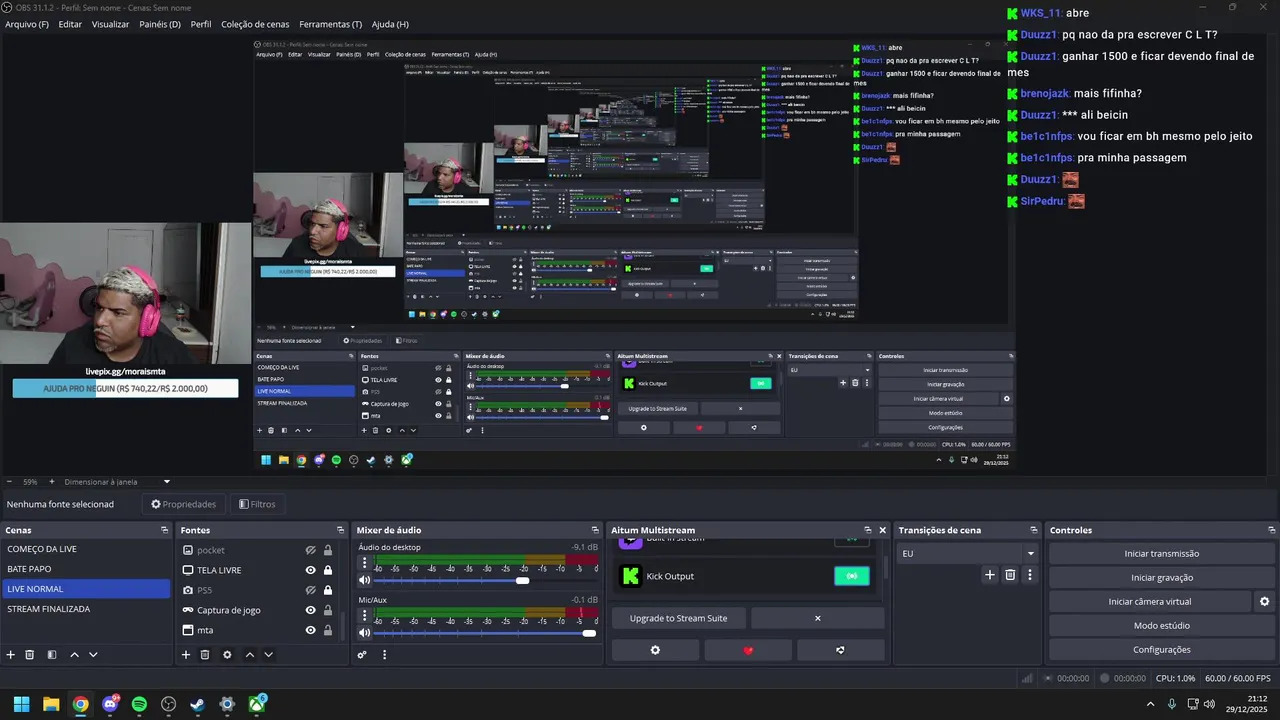
Task: Click Iniciar gravação button
Action: [1162, 578]
